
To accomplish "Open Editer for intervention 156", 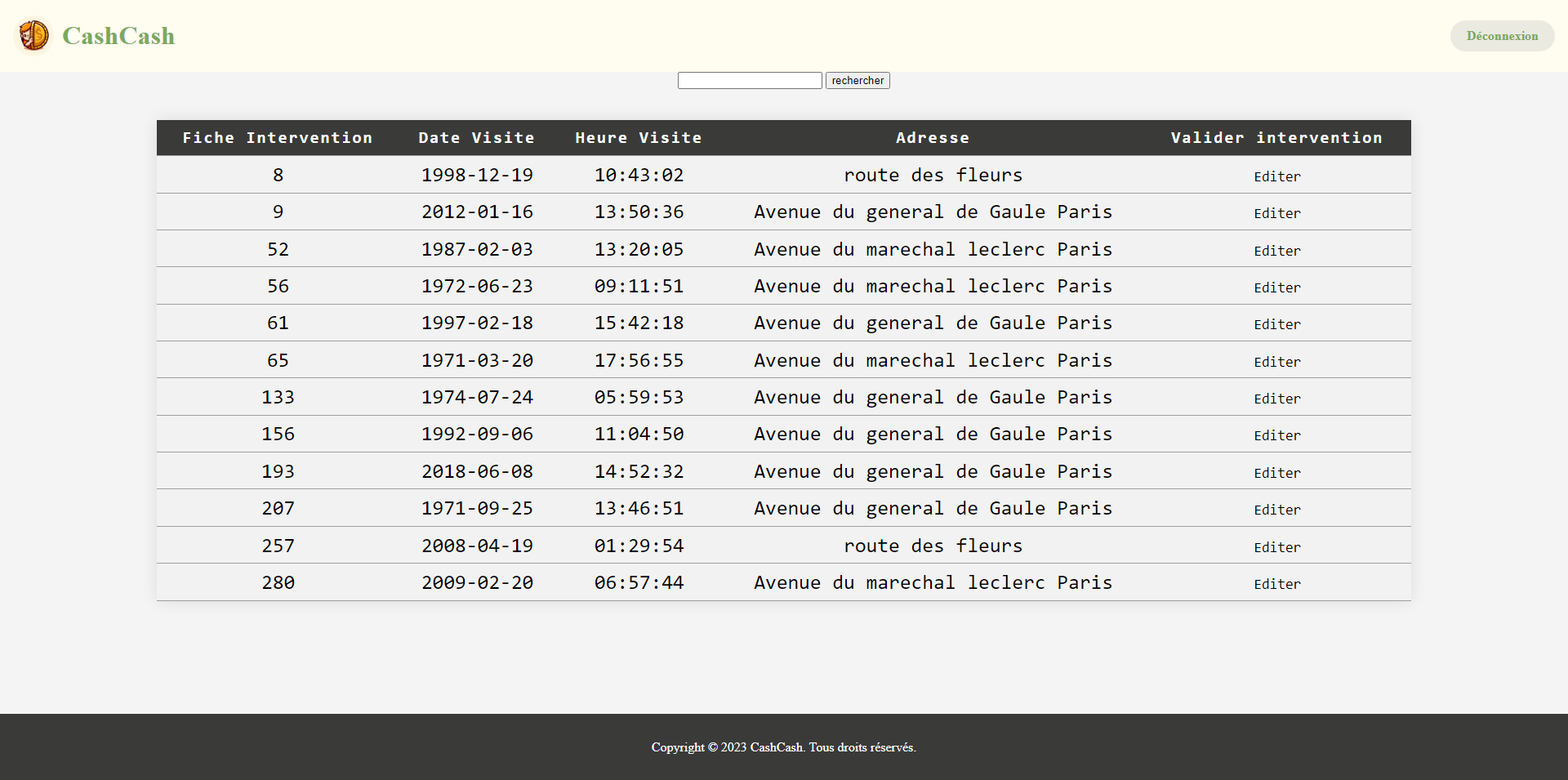I will (x=1276, y=435).
